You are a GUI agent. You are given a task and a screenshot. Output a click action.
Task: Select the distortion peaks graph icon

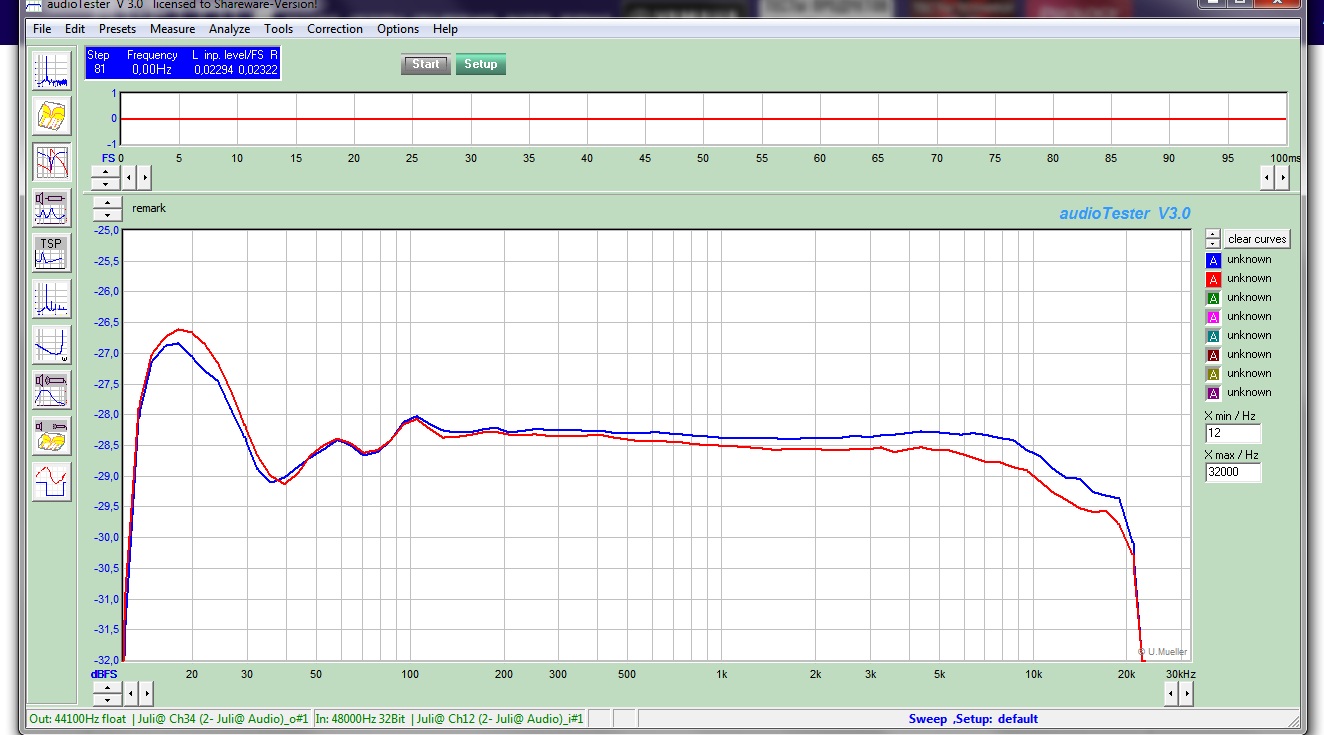pyautogui.click(x=51, y=299)
